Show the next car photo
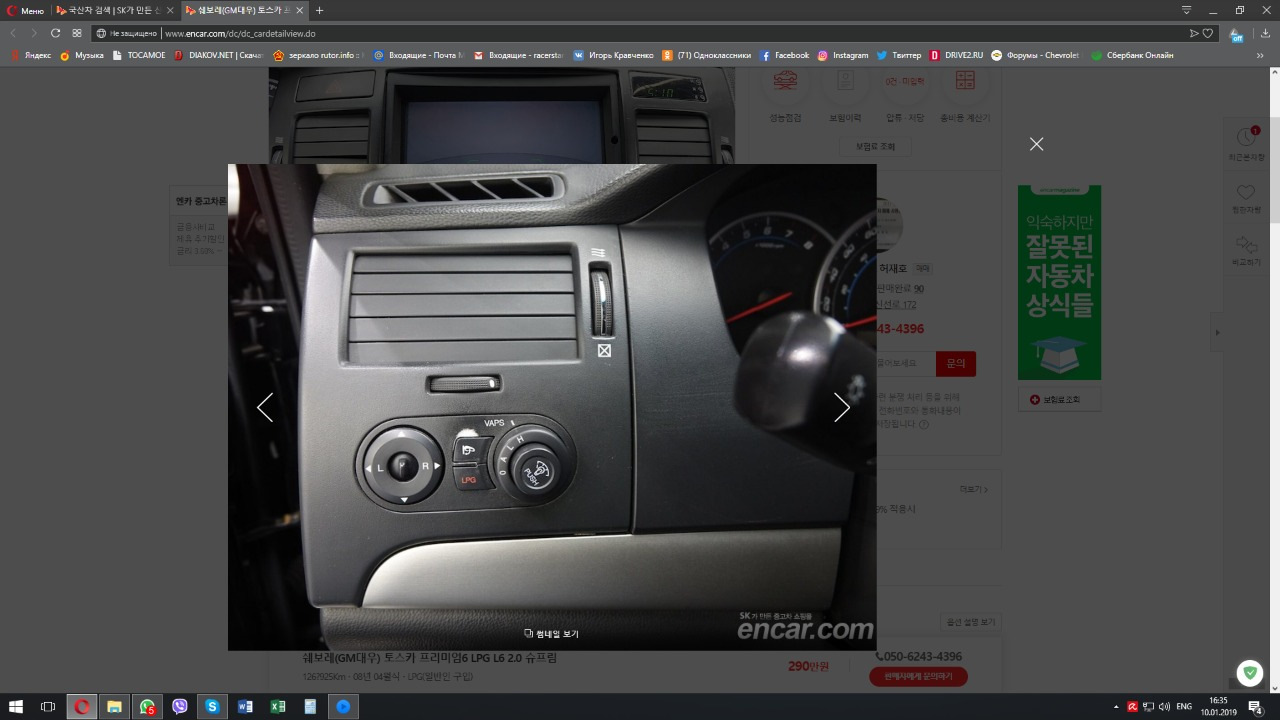The width and height of the screenshot is (1280, 720). (842, 407)
